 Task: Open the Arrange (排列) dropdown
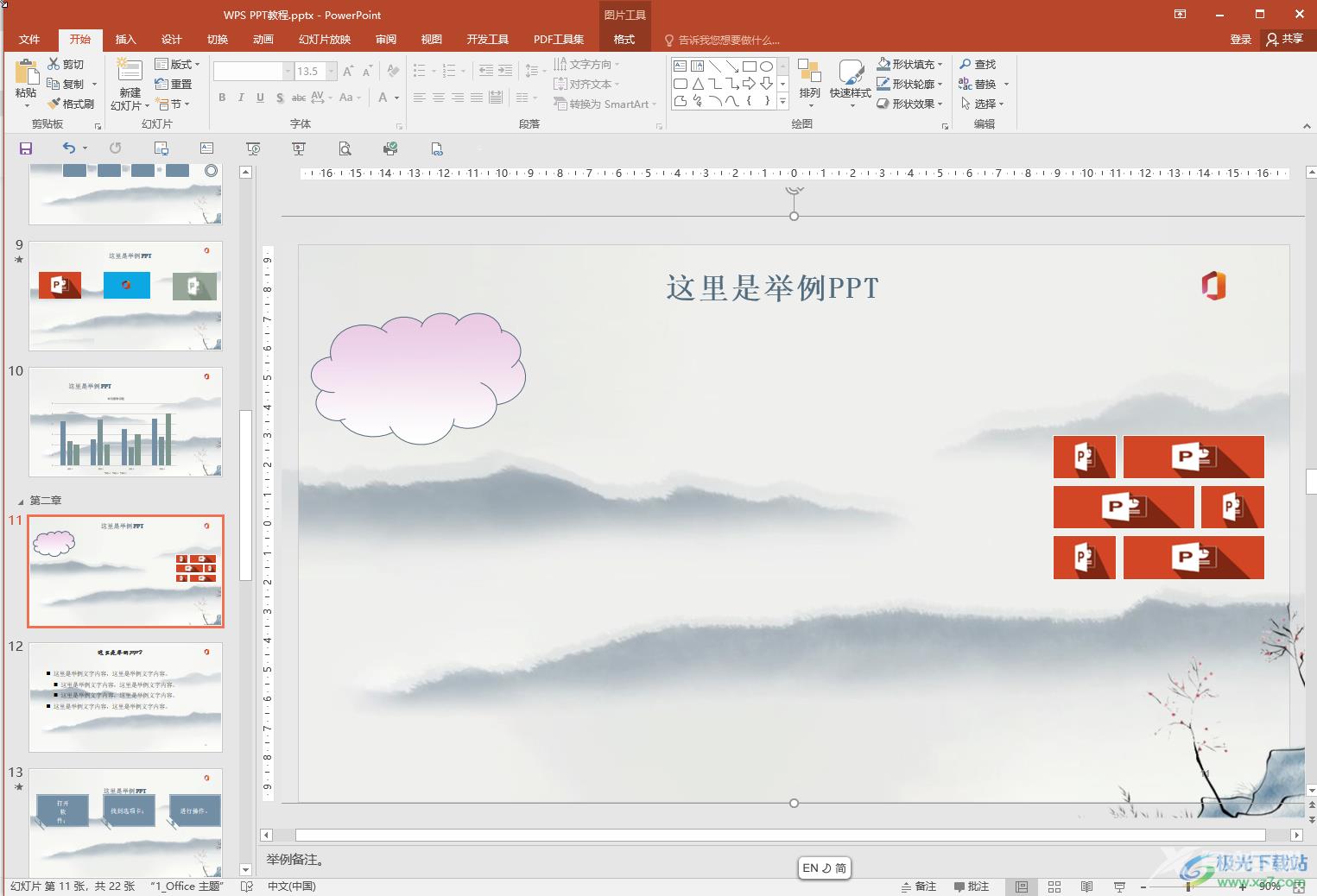coord(809,82)
